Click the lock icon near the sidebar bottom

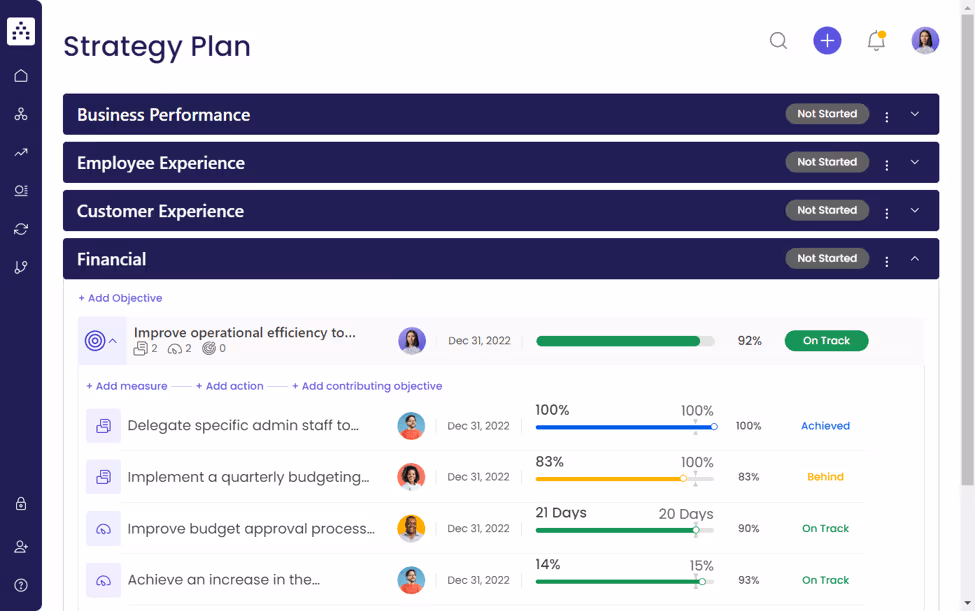click(x=20, y=504)
